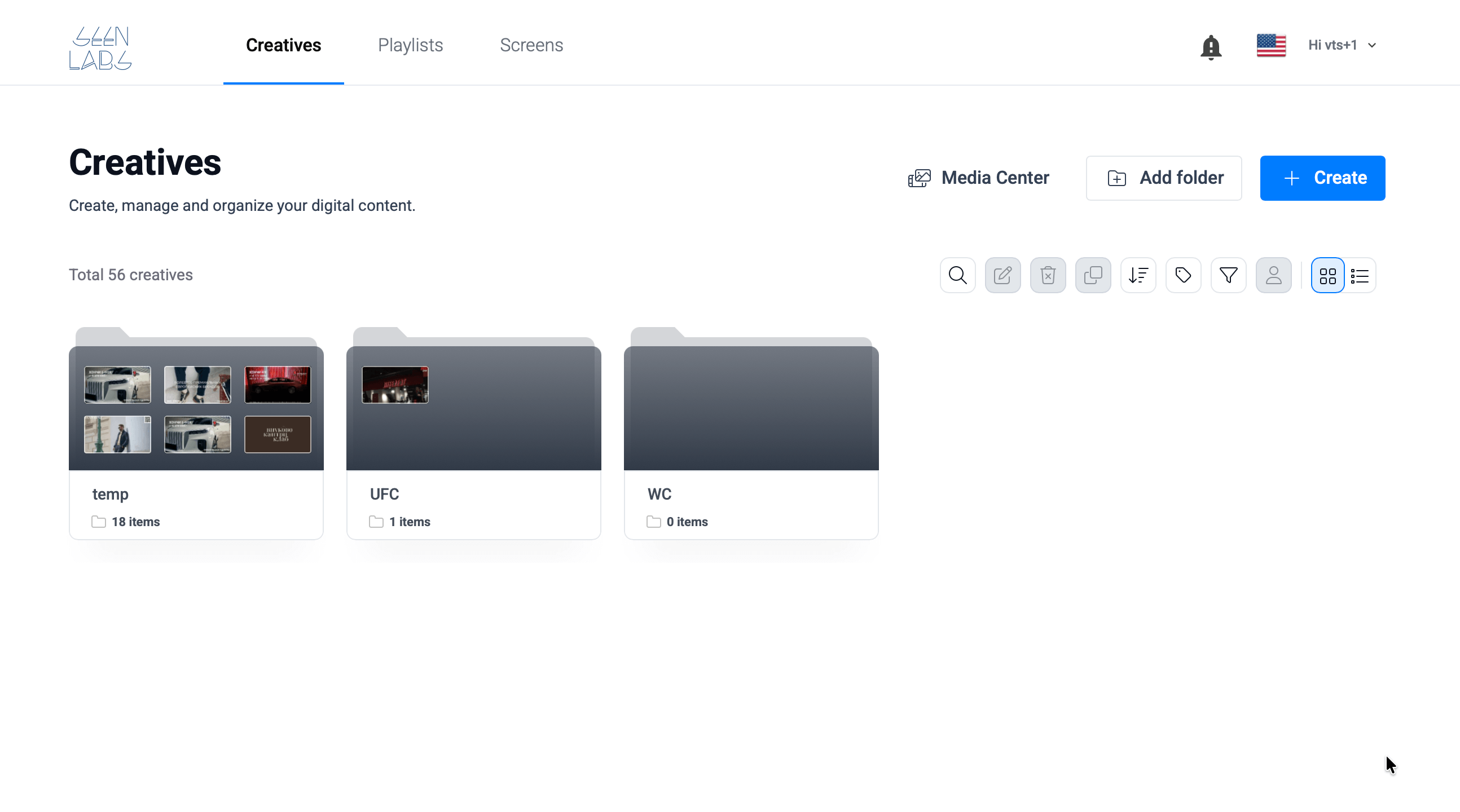Go to the Screens tab
Screen dimensions: 1460x812
pos(531,45)
